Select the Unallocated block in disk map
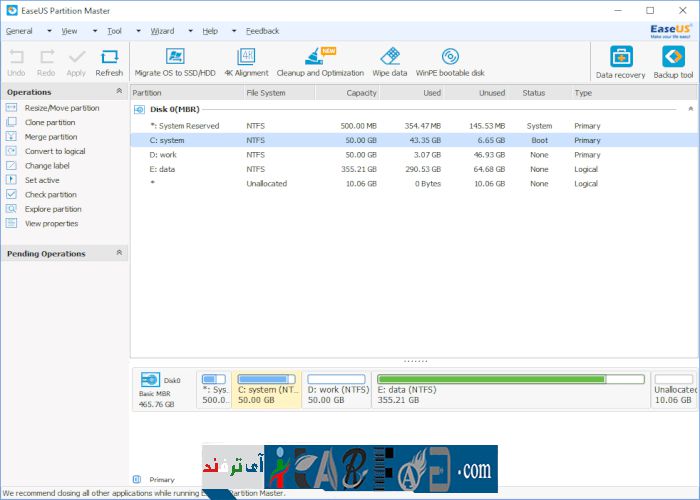This screenshot has width=700, height=500. [x=674, y=388]
